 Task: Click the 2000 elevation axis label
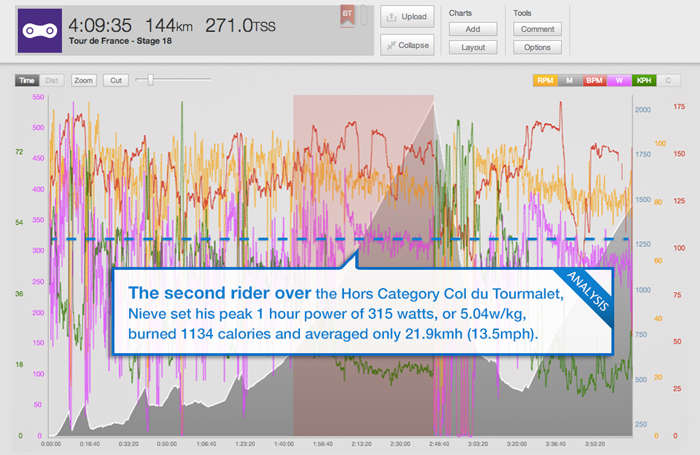tap(643, 110)
